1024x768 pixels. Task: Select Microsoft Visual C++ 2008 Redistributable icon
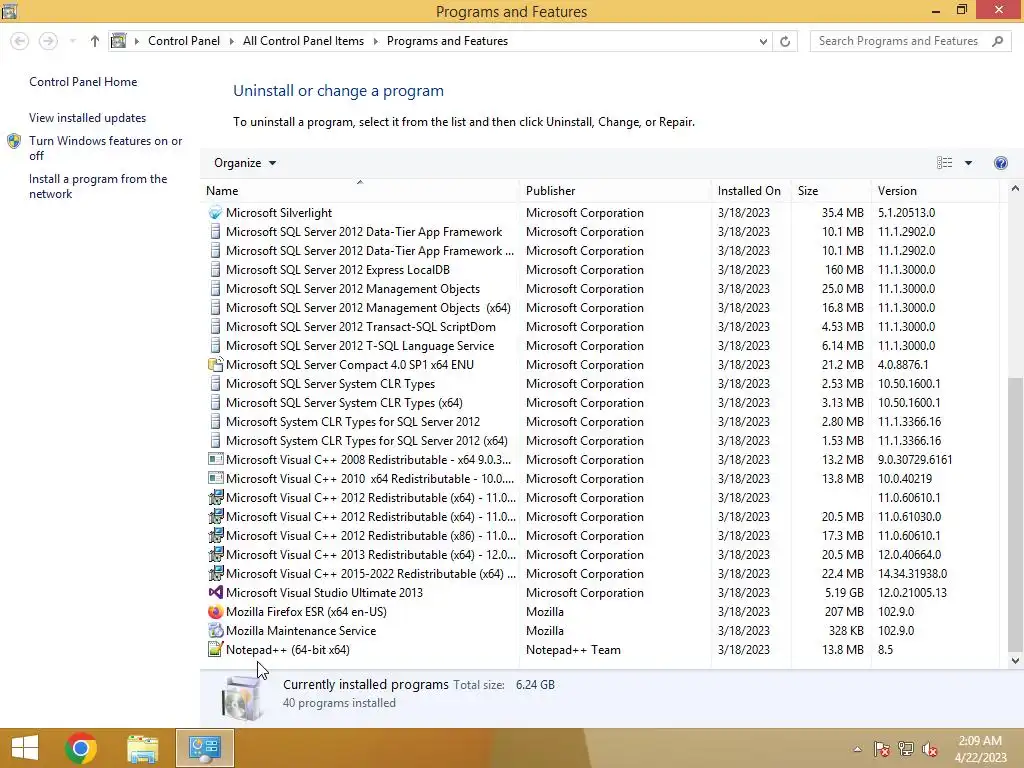215,460
